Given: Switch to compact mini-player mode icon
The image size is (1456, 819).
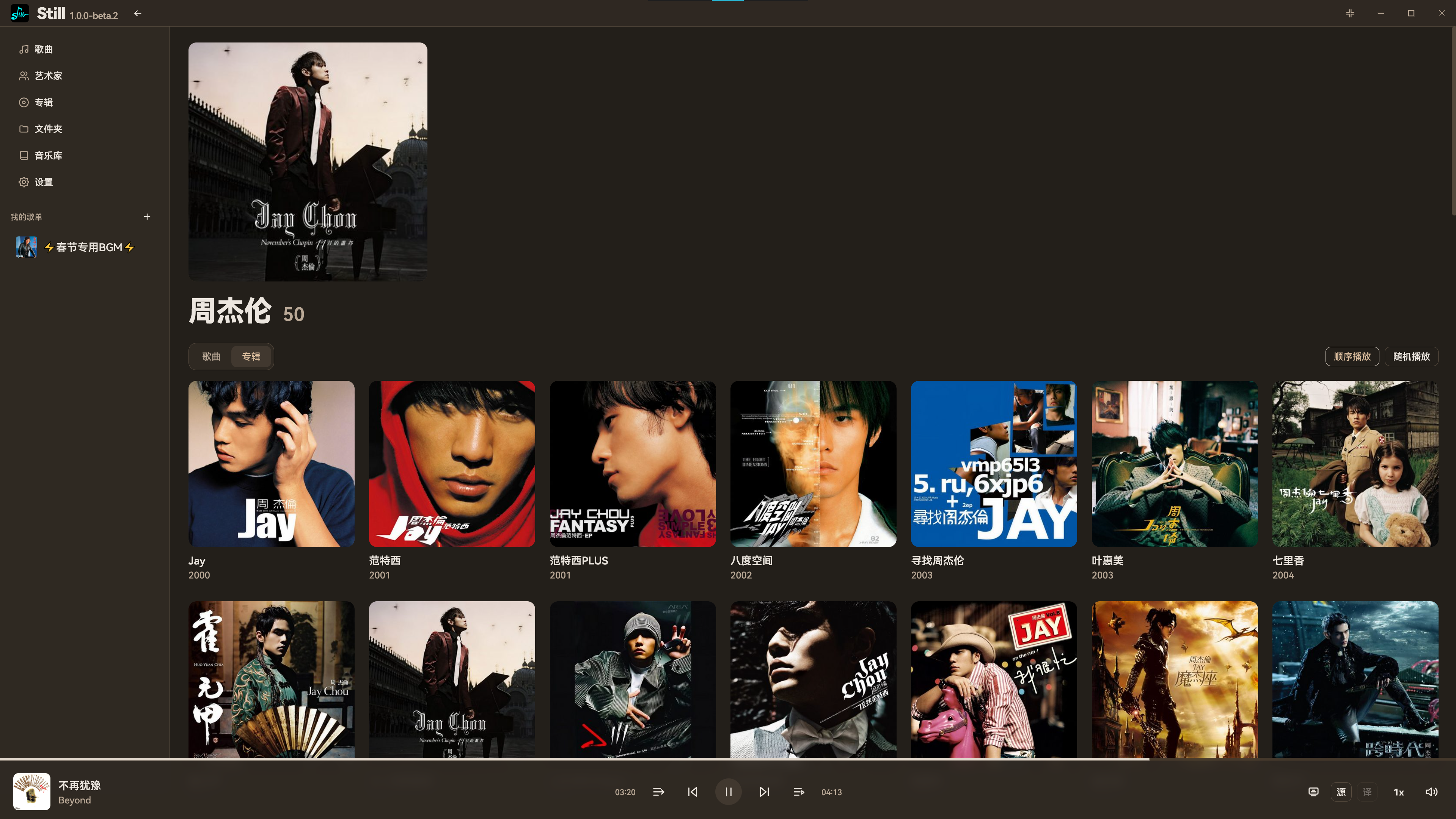Looking at the screenshot, I should pyautogui.click(x=1350, y=13).
